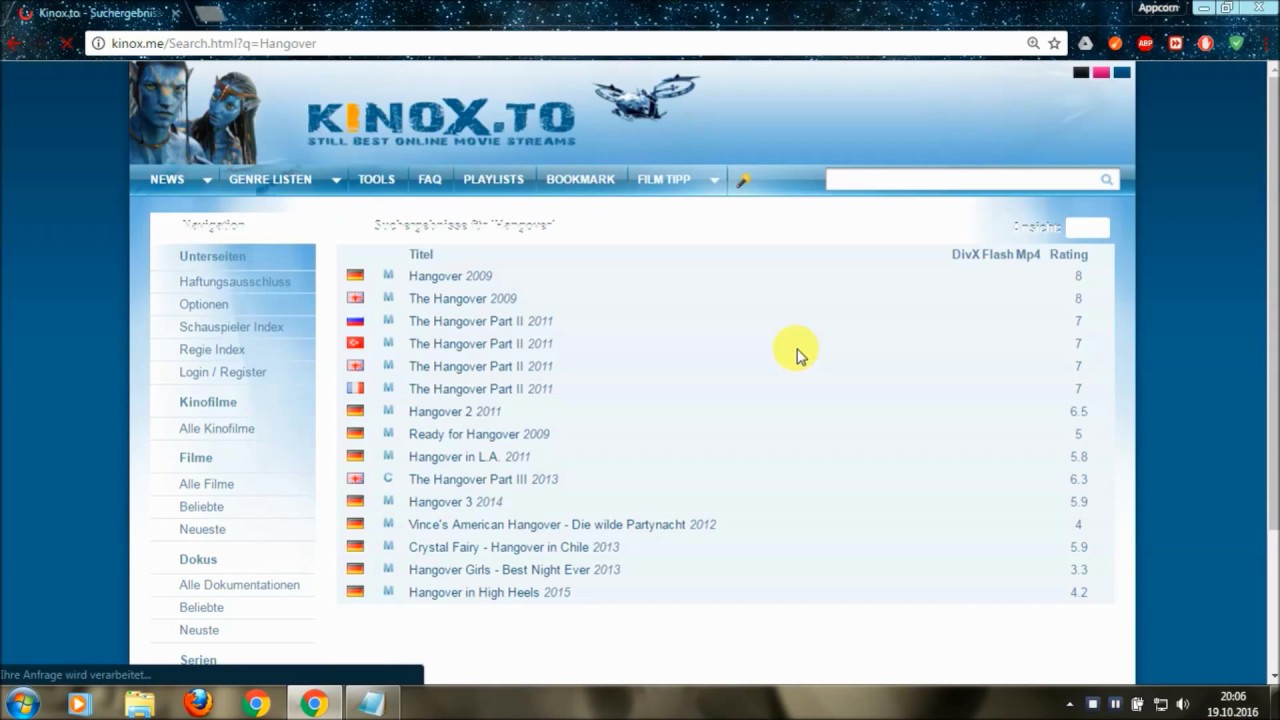Click the C icon beside The Hangover Part III

click(x=388, y=479)
